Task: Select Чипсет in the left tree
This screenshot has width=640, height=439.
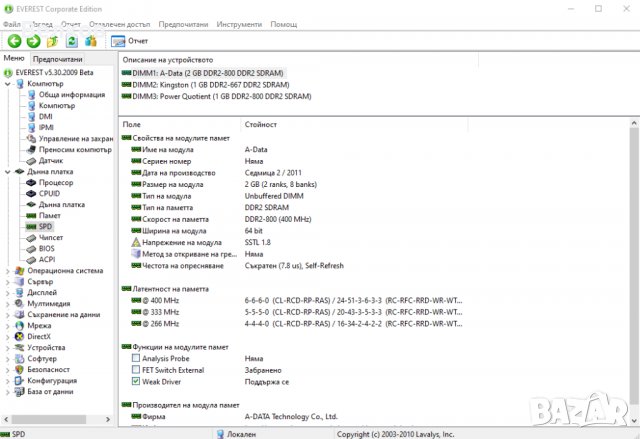Action: [x=52, y=238]
